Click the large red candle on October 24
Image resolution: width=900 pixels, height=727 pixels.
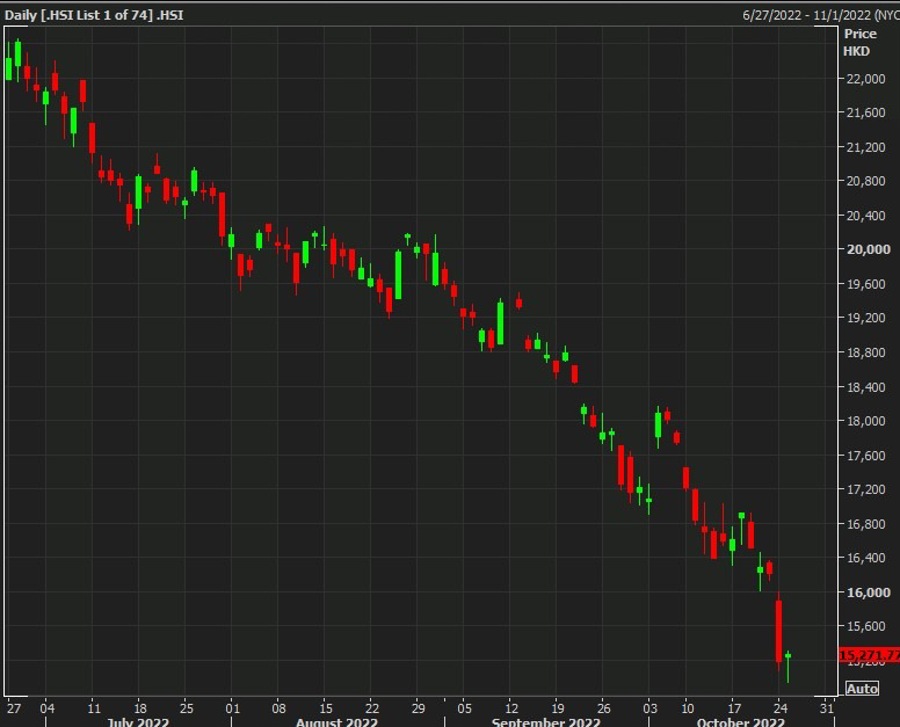(x=779, y=630)
